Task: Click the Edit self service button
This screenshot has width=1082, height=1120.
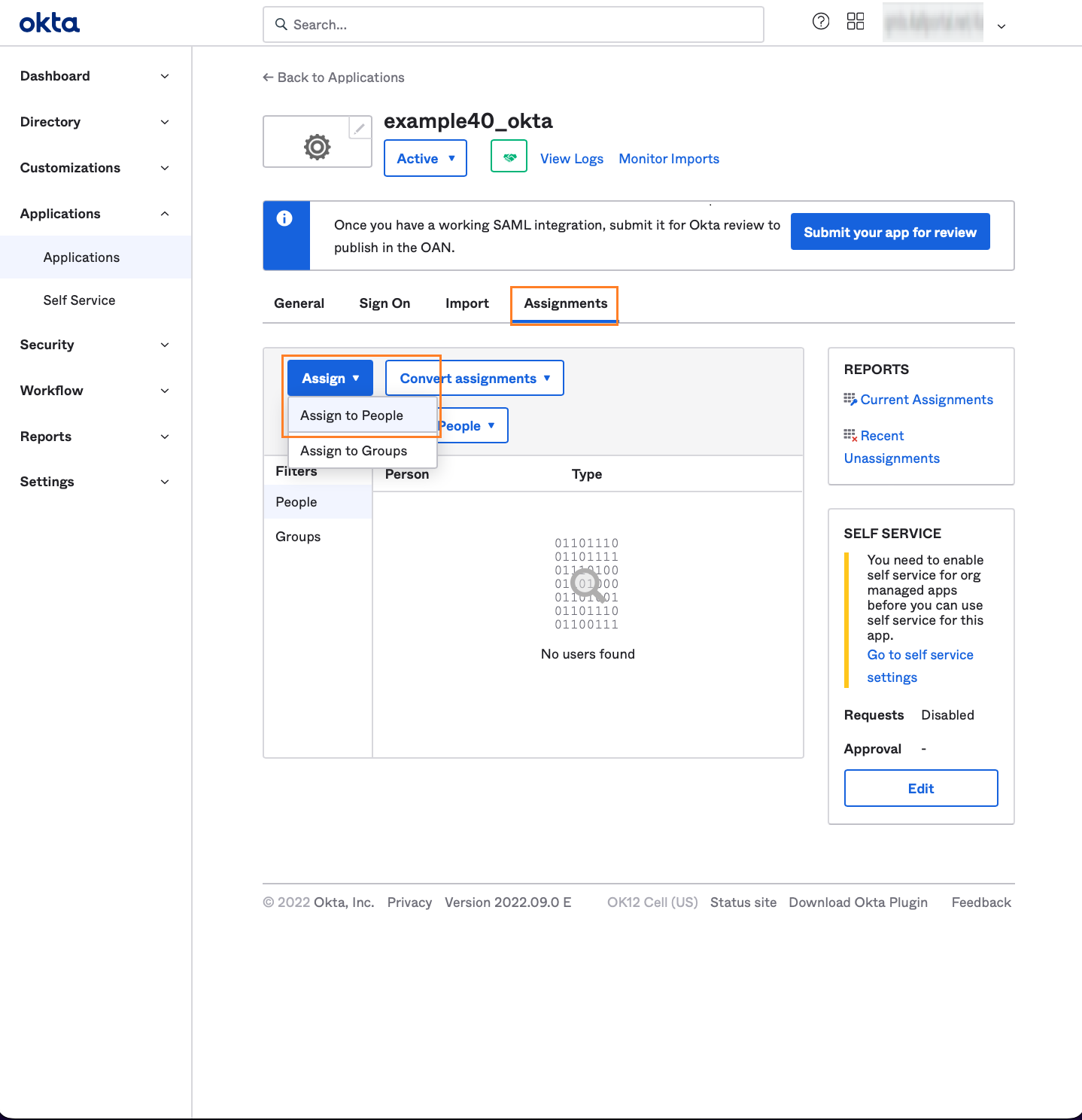Action: [921, 788]
